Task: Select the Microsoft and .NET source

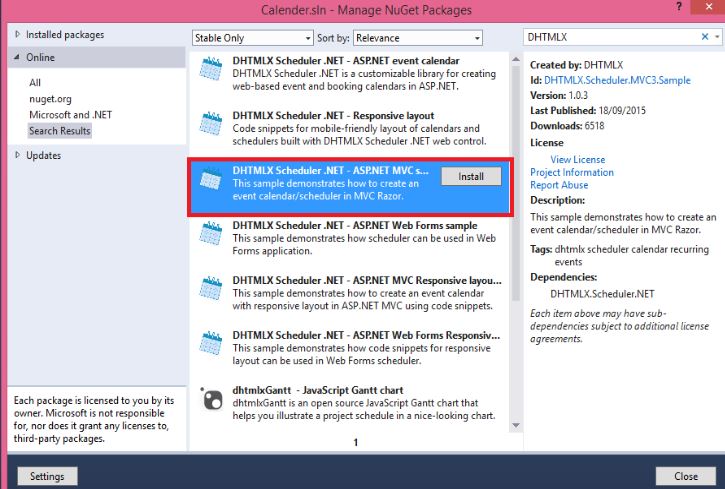Action: pos(70,115)
